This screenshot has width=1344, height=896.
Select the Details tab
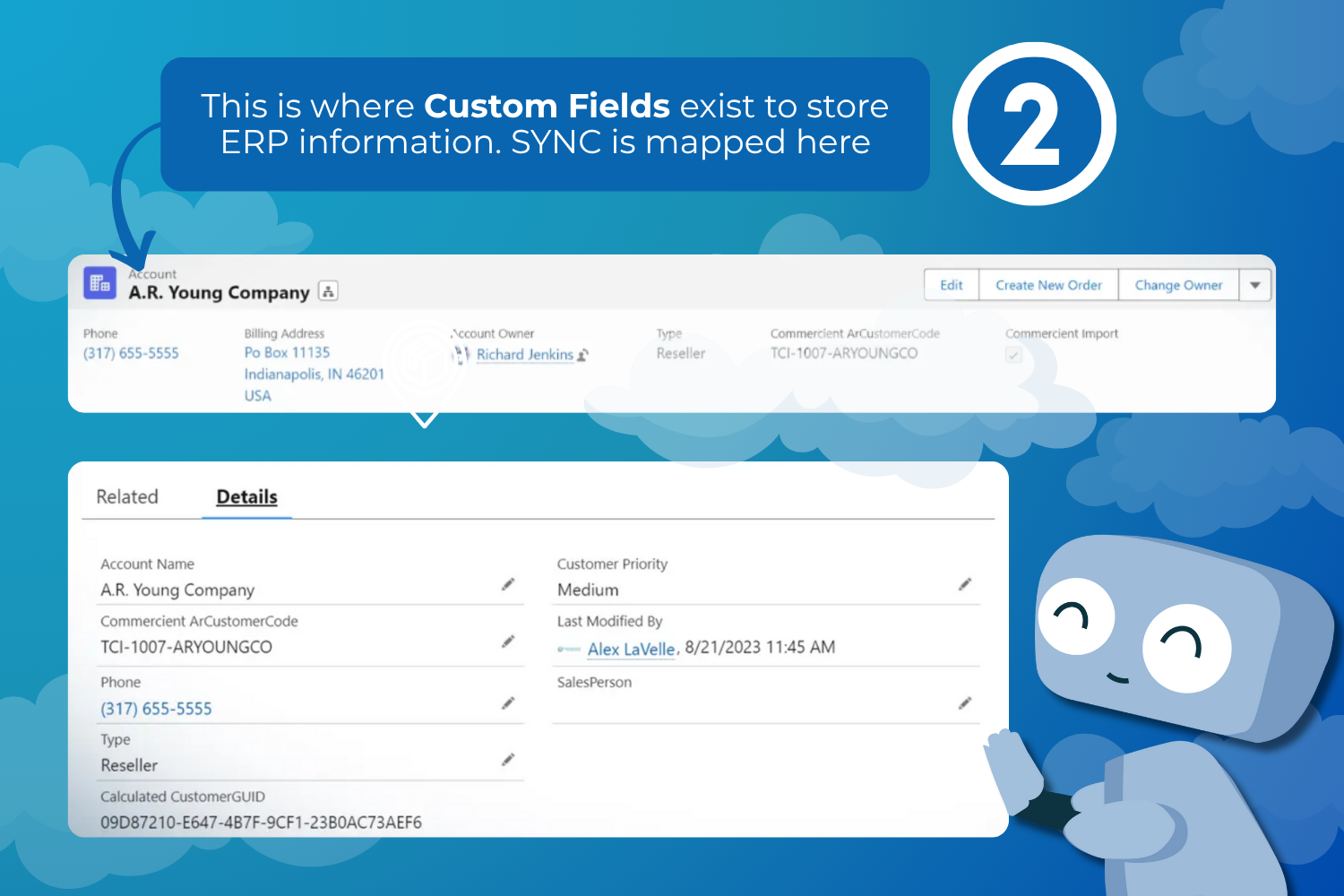(x=246, y=497)
